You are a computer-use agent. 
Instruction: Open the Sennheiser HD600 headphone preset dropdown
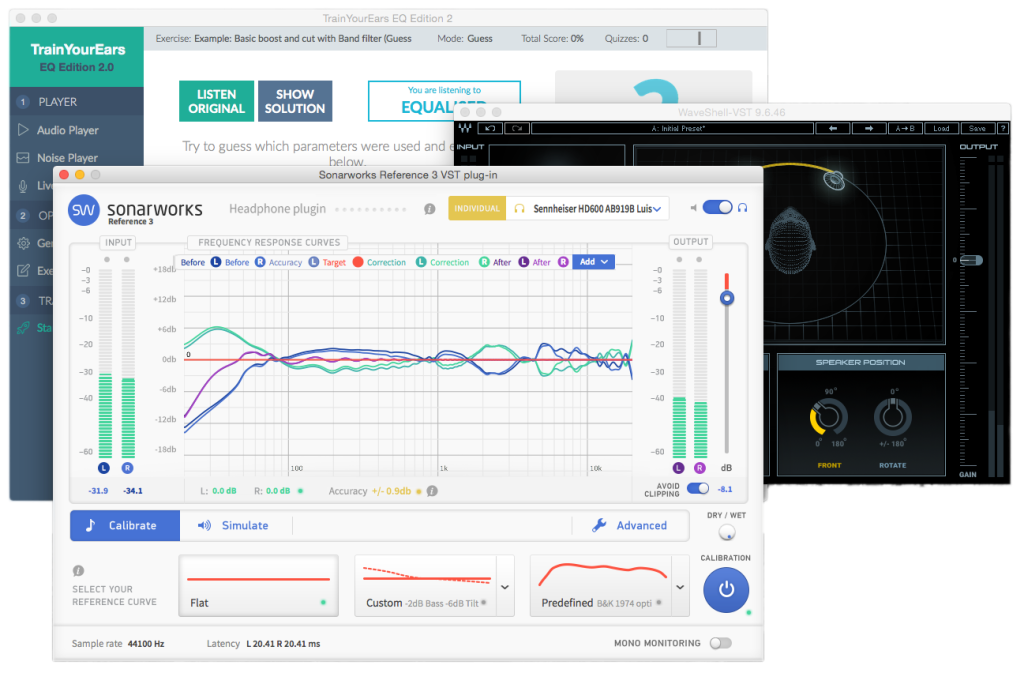[x=655, y=208]
